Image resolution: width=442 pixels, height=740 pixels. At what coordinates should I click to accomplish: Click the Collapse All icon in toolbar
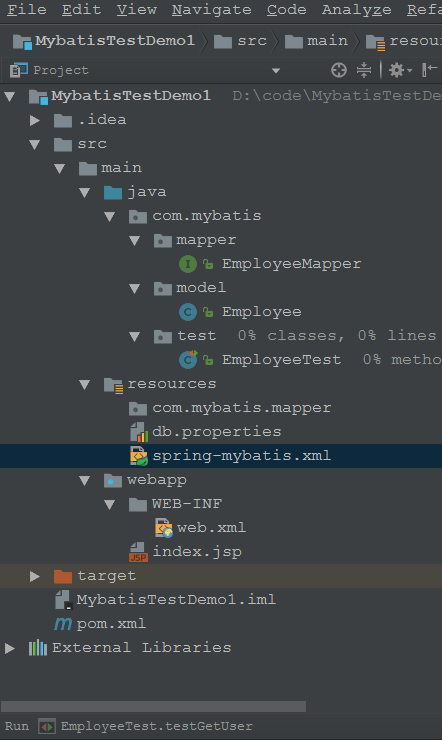click(364, 70)
